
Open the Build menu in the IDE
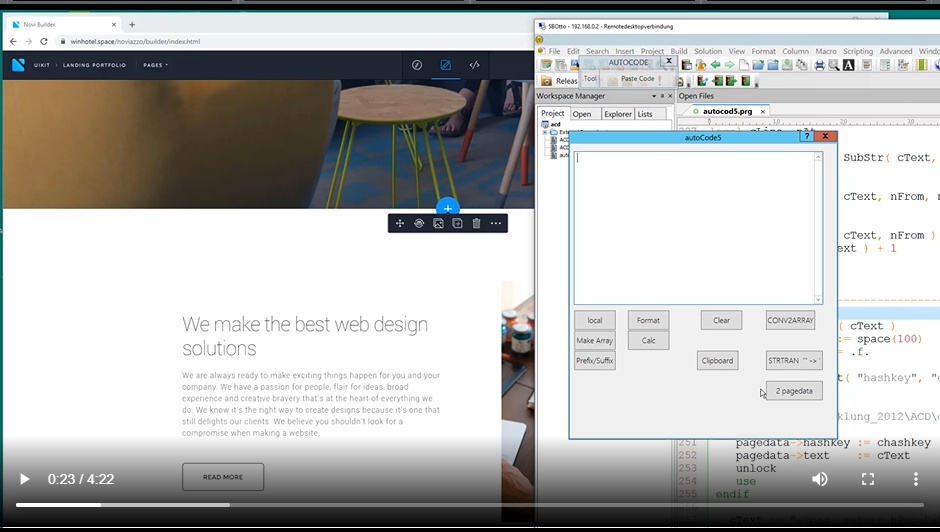pos(679,51)
